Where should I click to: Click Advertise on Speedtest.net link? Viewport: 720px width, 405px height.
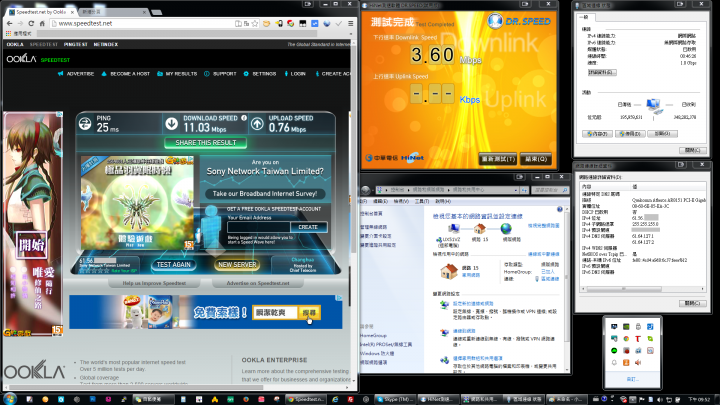[x=258, y=283]
